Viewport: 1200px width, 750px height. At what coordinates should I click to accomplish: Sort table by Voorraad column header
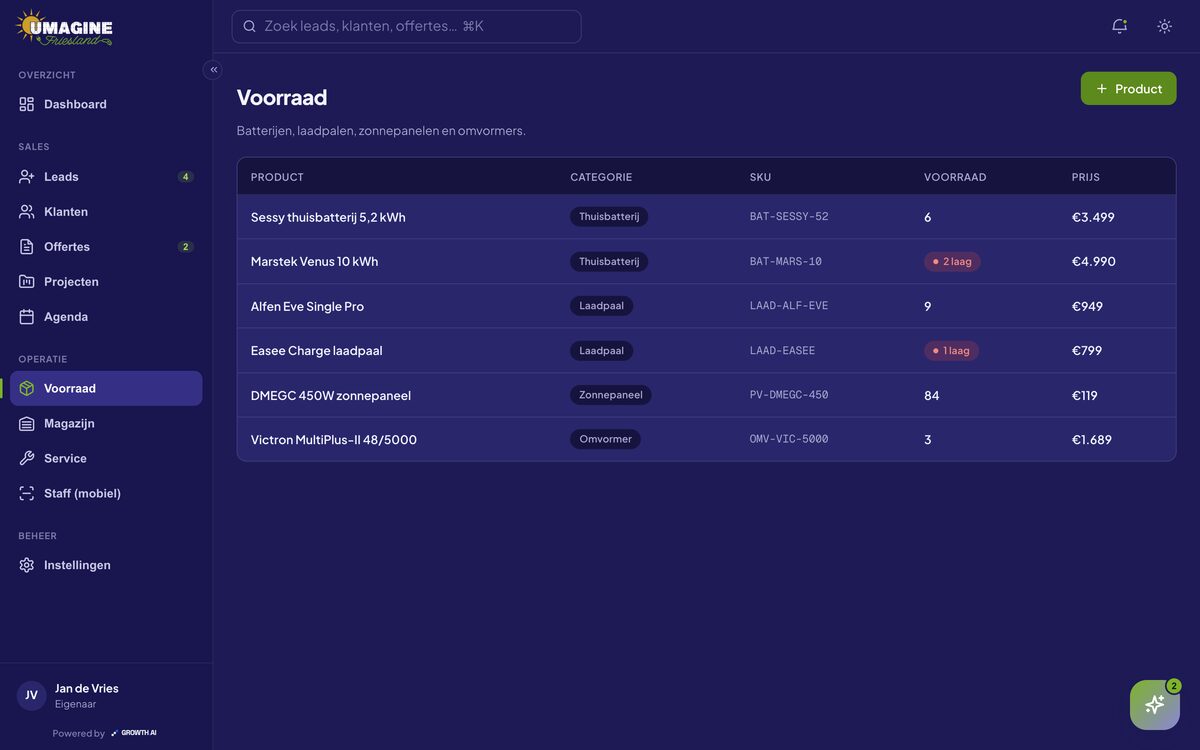point(955,177)
